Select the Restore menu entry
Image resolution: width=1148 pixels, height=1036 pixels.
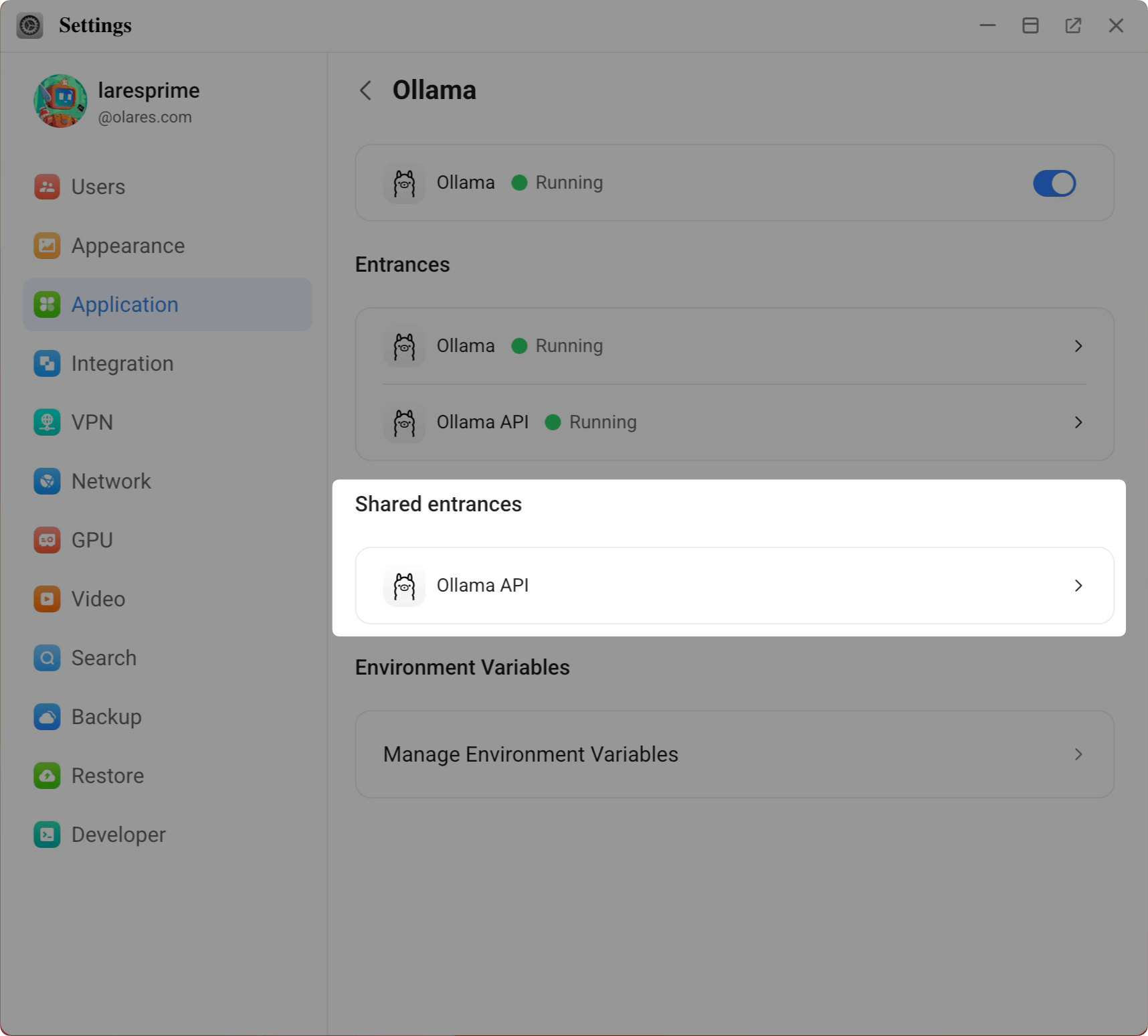[108, 776]
